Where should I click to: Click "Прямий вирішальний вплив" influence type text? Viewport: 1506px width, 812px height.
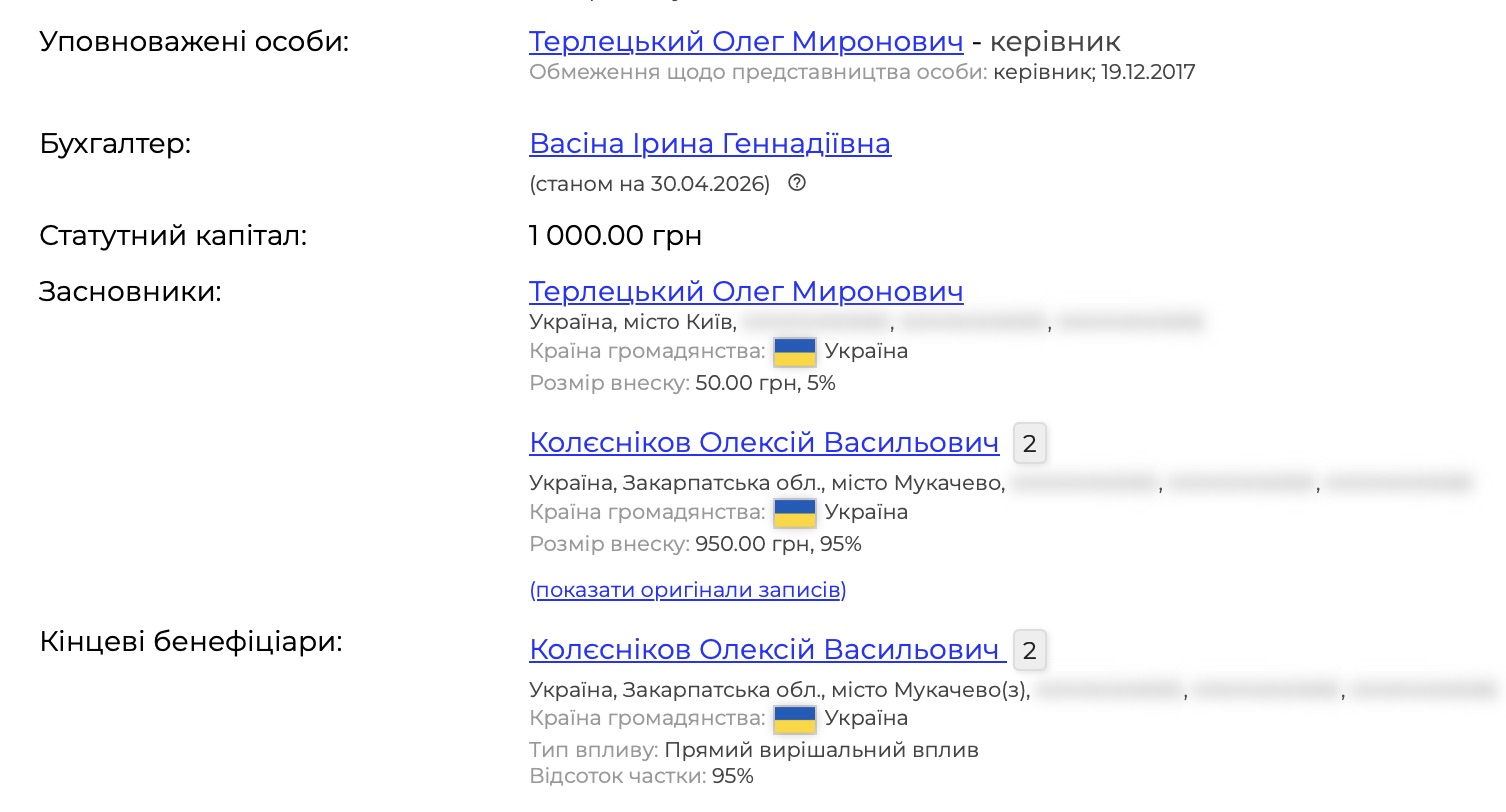click(x=822, y=750)
